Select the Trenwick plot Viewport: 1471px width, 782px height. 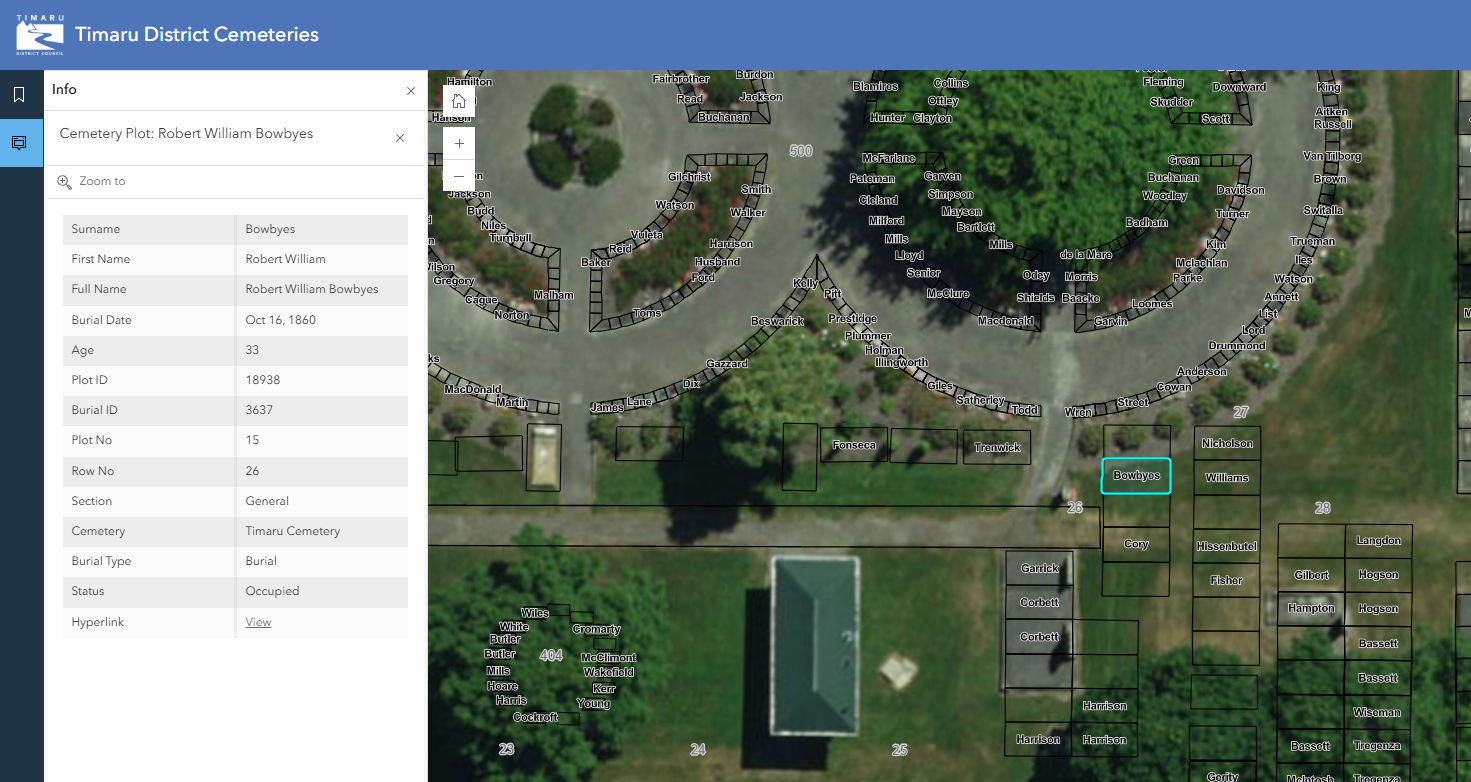[997, 447]
